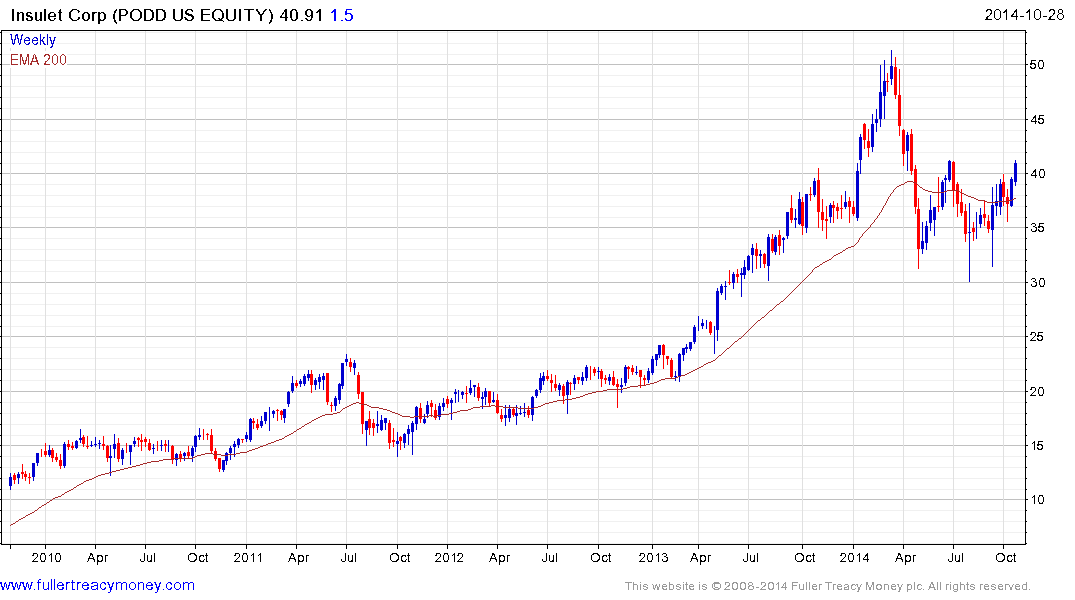Screen dimensions: 1075x600
Task: Click the 25 price axis label
Action: click(1037, 337)
